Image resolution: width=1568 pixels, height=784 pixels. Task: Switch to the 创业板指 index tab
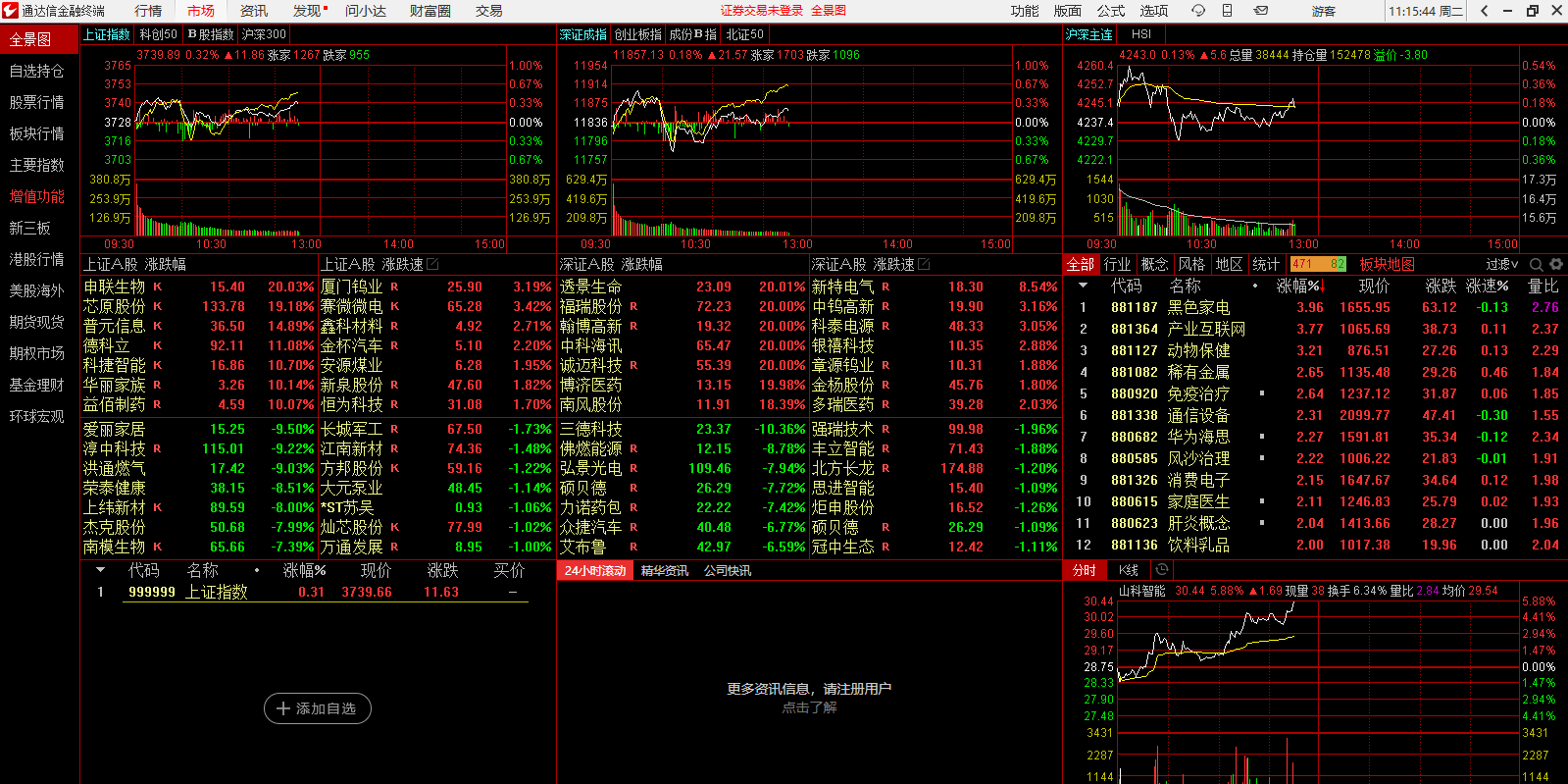(x=637, y=34)
